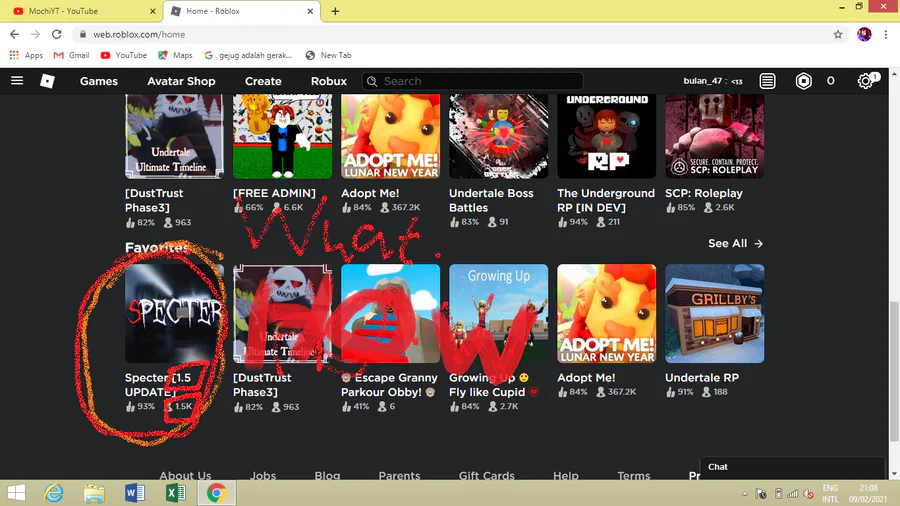Click the 'Undertale RP' game title
The width and height of the screenshot is (900, 506).
click(702, 377)
